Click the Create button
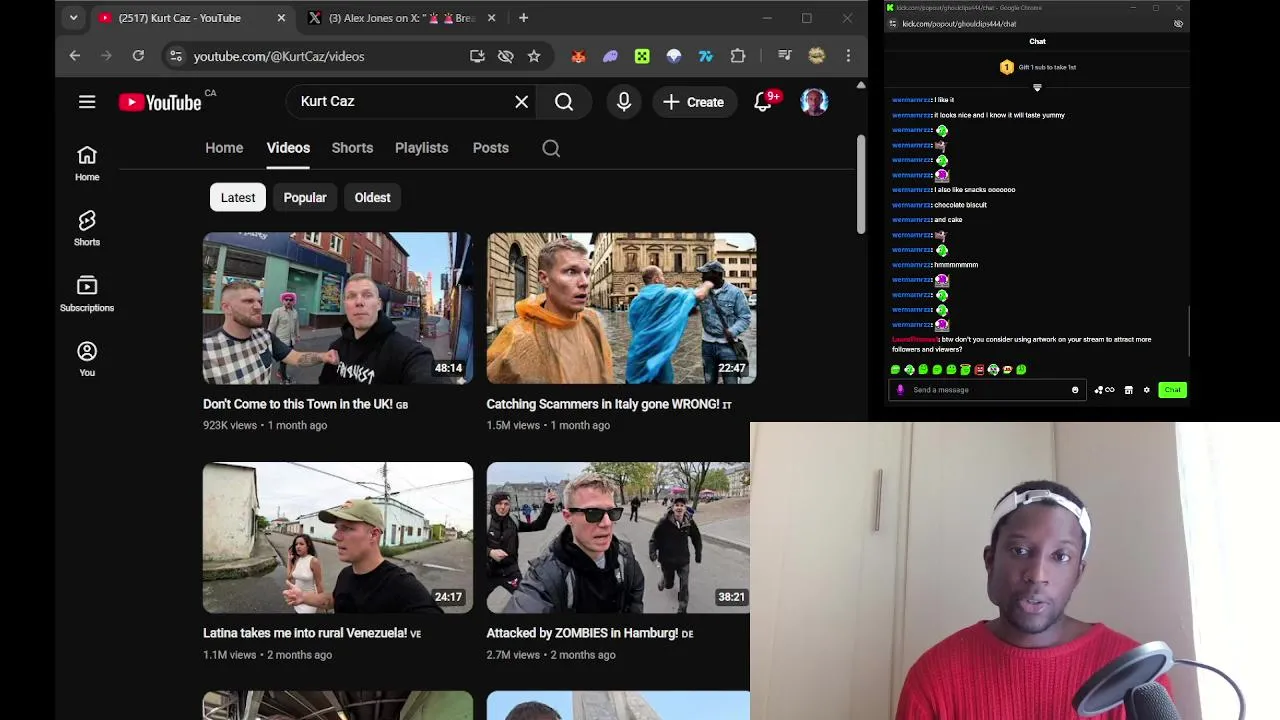 [x=693, y=102]
